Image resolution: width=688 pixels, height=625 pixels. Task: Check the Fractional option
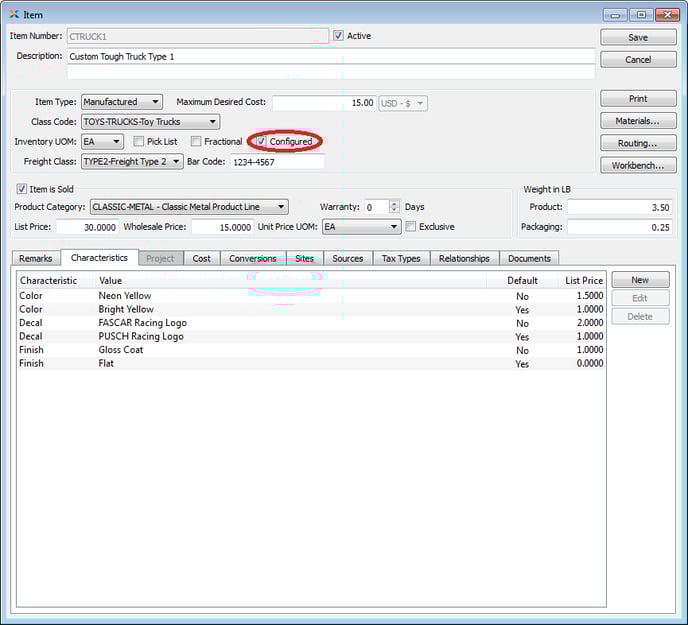coord(196,142)
